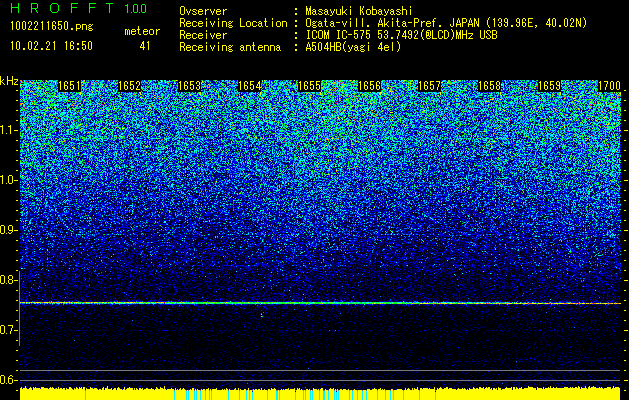Screen dimensions: 629x400
Task: Select the file name 1002211650.png
Action: (52, 27)
